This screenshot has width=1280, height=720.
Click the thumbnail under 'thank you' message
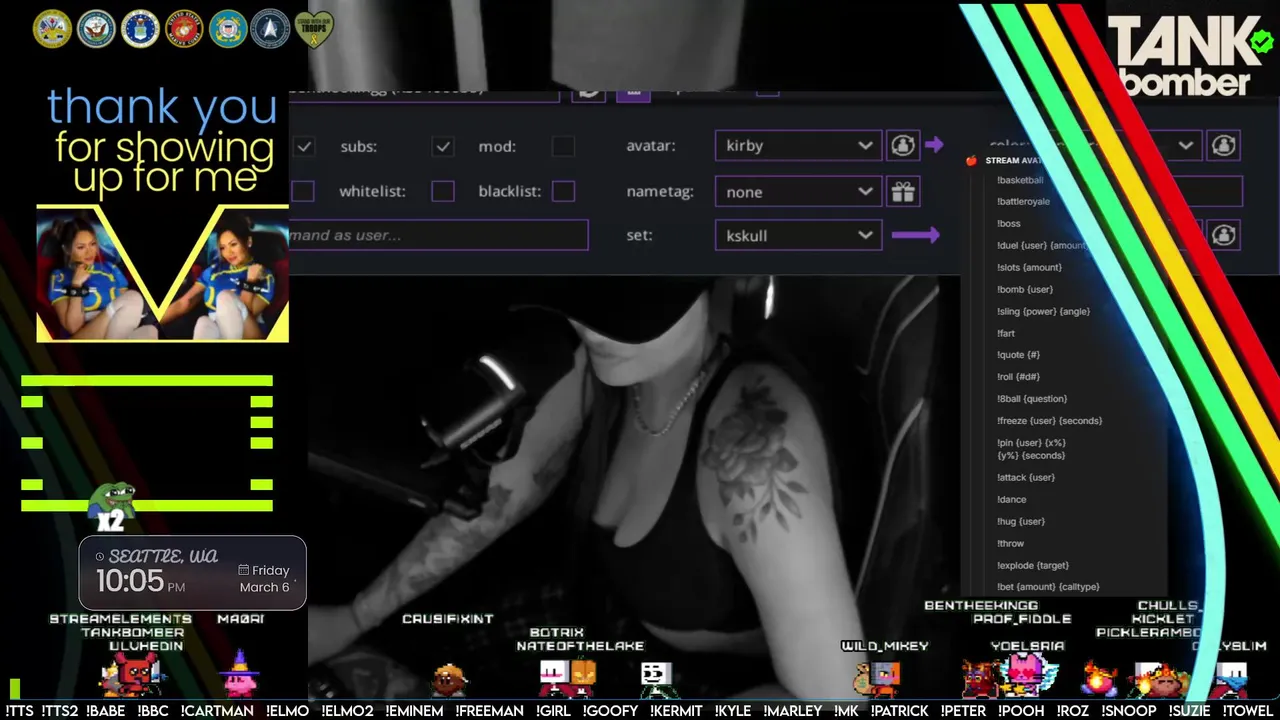pyautogui.click(x=163, y=273)
